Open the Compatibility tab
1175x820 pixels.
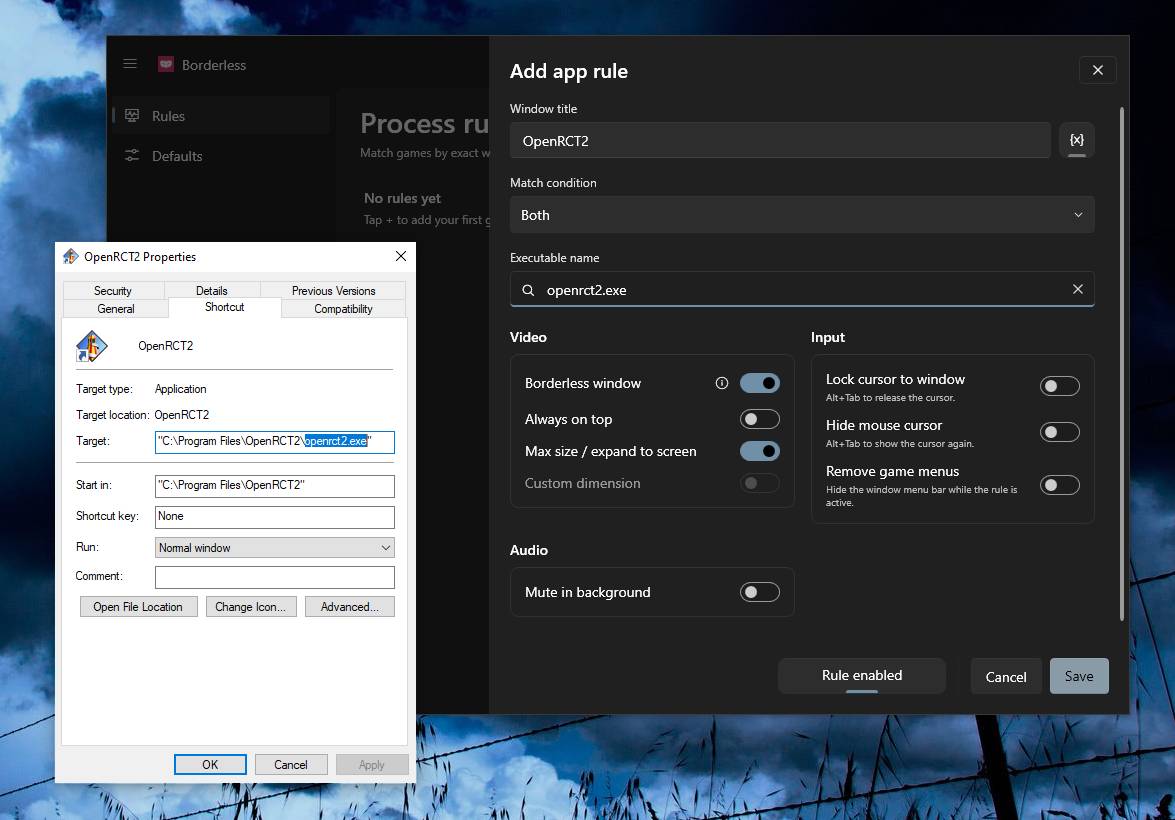click(x=343, y=309)
